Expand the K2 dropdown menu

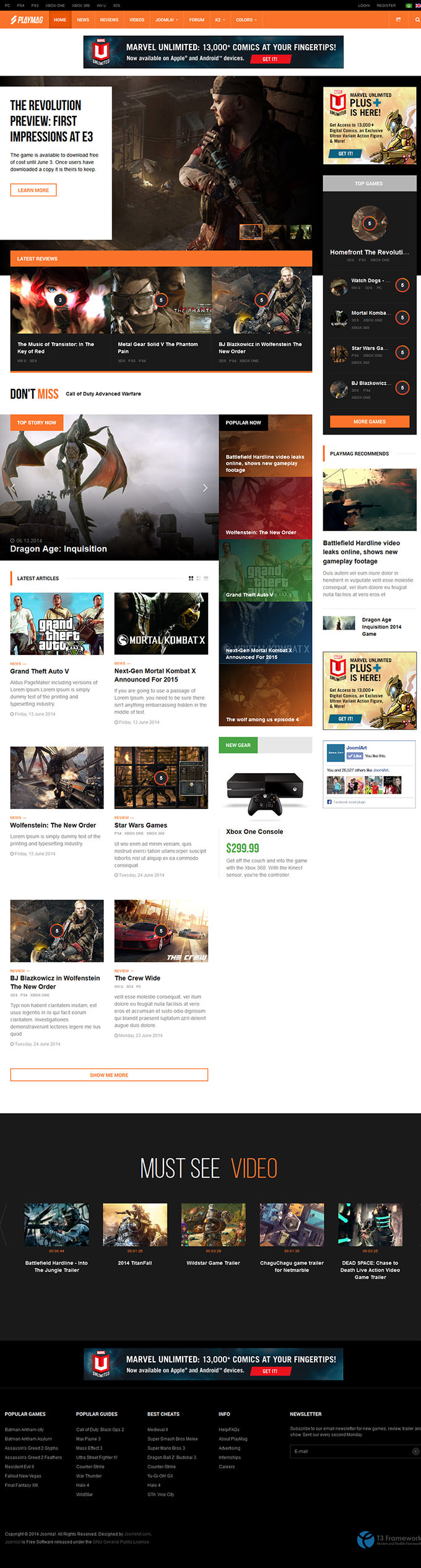point(220,20)
